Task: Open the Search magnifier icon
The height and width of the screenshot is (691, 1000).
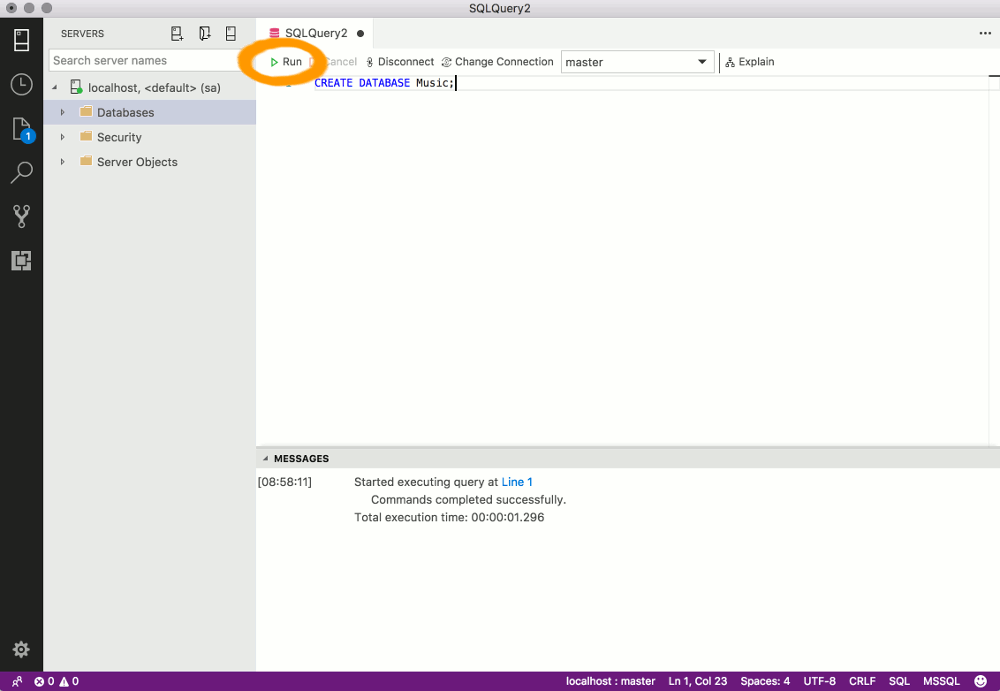Action: coord(21,172)
